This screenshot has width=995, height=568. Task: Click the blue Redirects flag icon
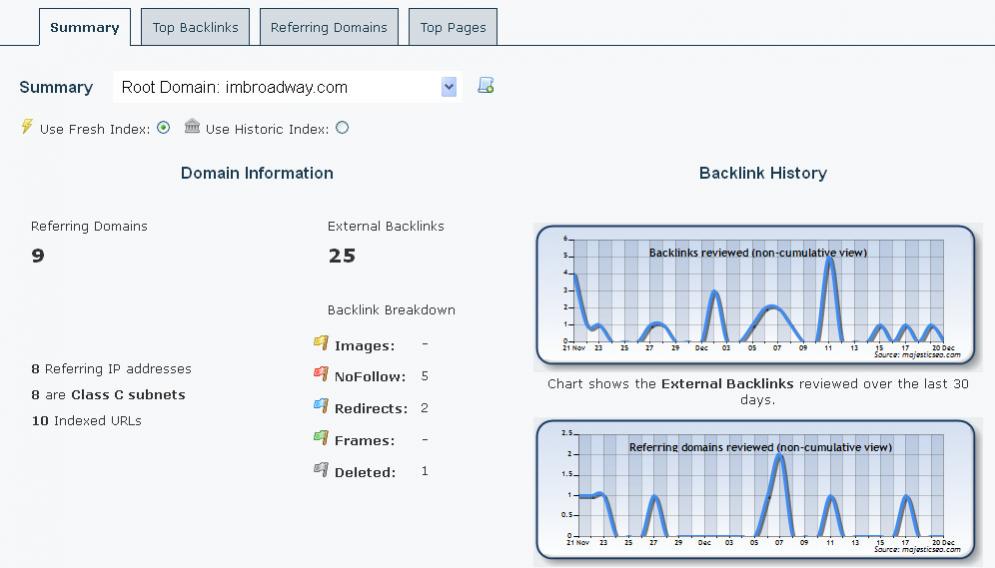pos(321,407)
